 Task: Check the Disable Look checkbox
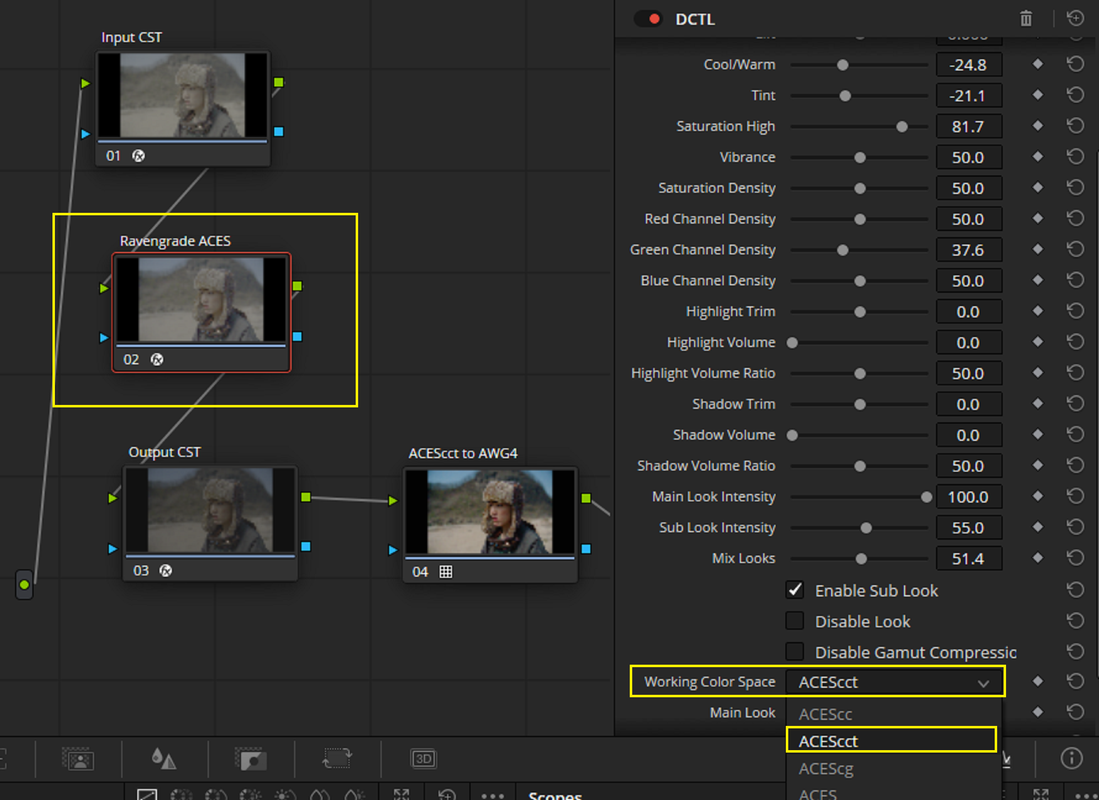(x=795, y=621)
